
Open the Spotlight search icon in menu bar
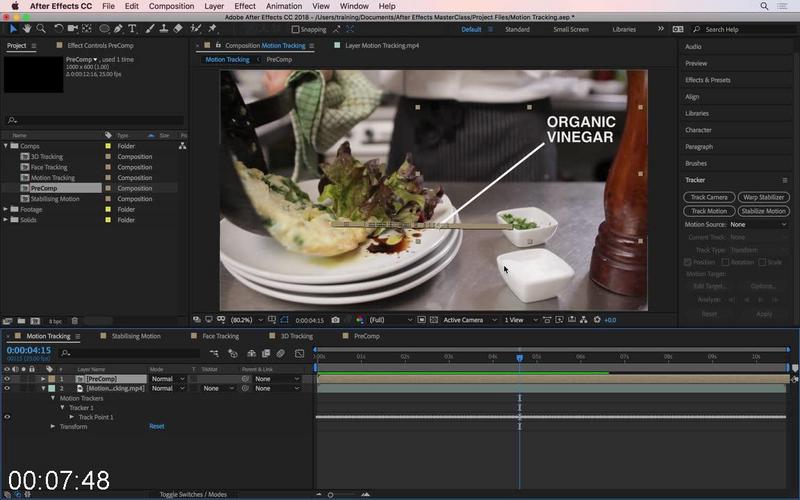click(764, 6)
